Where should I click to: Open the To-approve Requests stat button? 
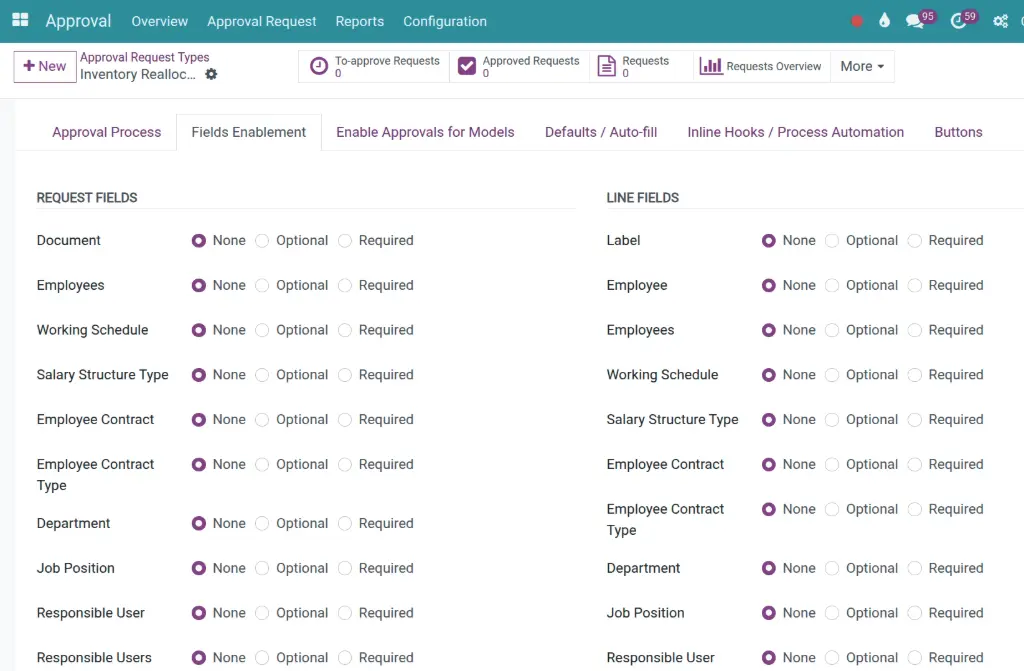[375, 67]
